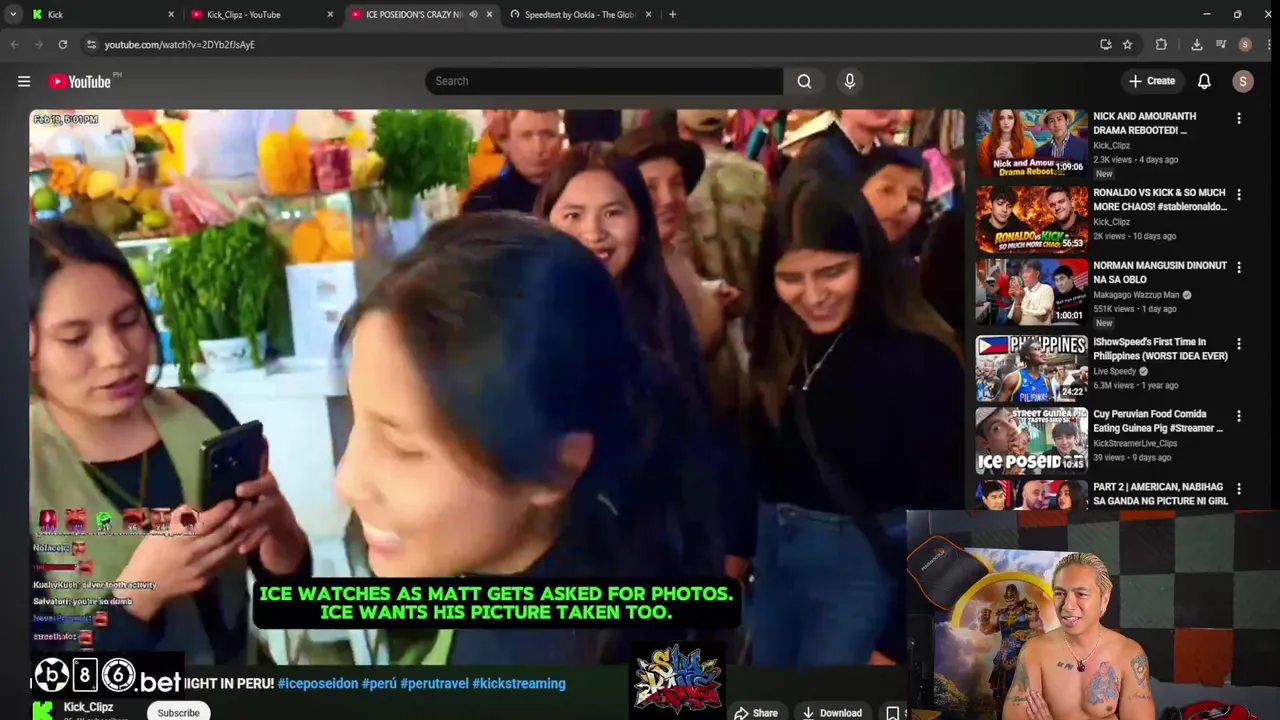The image size is (1280, 720).
Task: Open options for NICK AND AMOURANTH video
Action: (x=1239, y=119)
